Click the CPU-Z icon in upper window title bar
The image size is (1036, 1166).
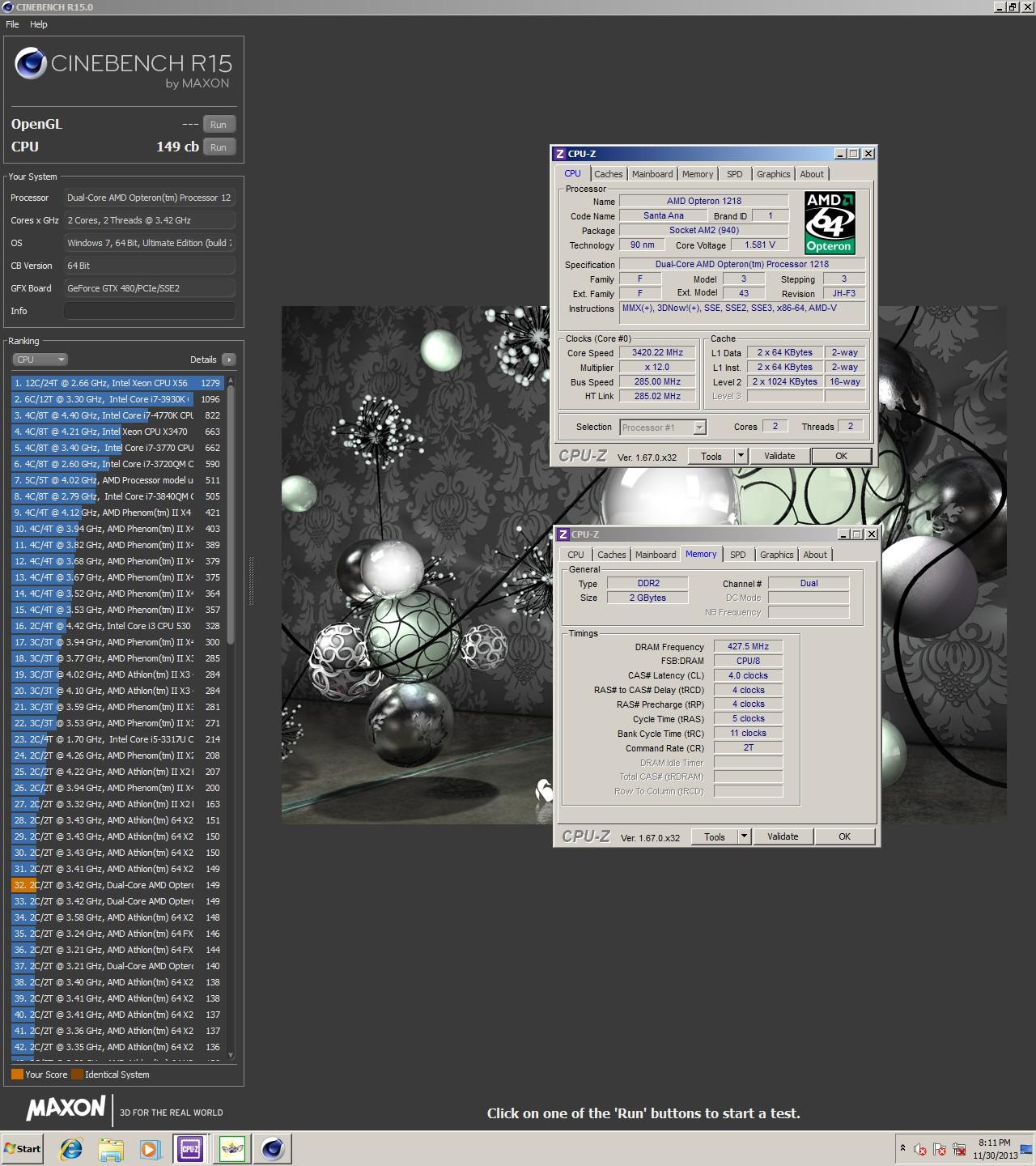559,154
